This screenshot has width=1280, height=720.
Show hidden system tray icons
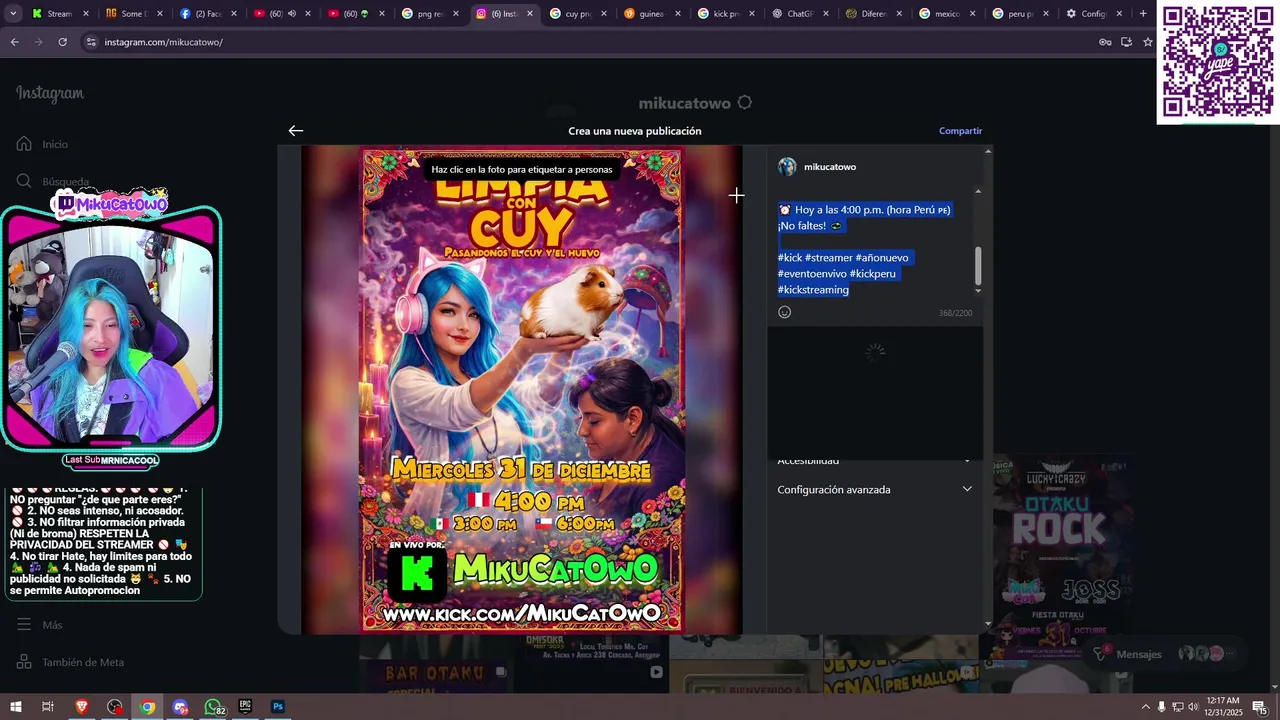click(1145, 707)
